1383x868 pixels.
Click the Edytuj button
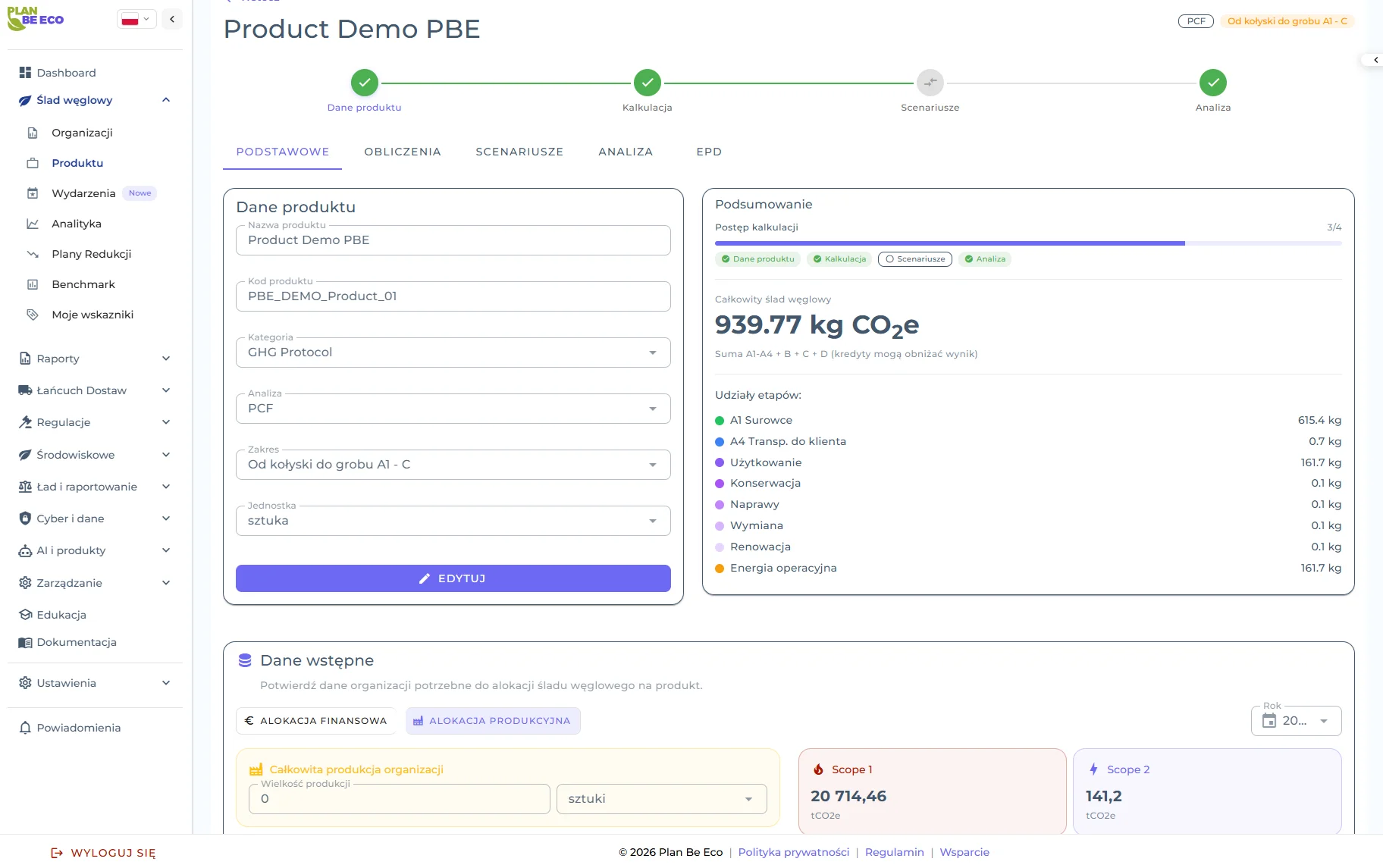pyautogui.click(x=453, y=578)
